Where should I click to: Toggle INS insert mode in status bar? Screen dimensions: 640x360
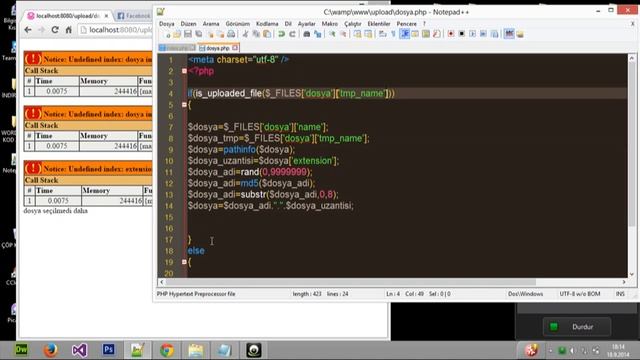(x=620, y=294)
